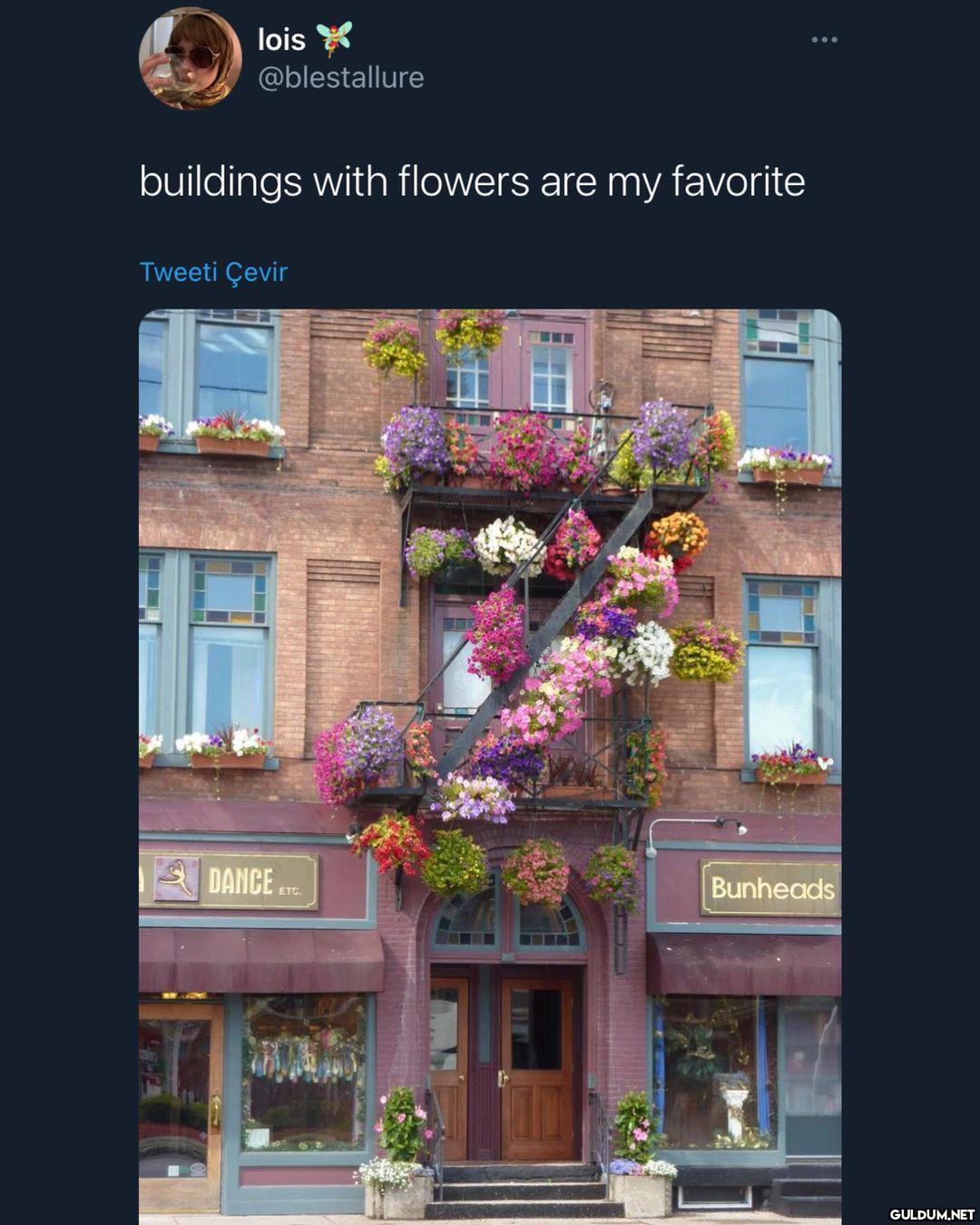Viewport: 980px width, 1225px height.
Task: Click the "Bunheads" shop sign in photo
Action: point(771,887)
